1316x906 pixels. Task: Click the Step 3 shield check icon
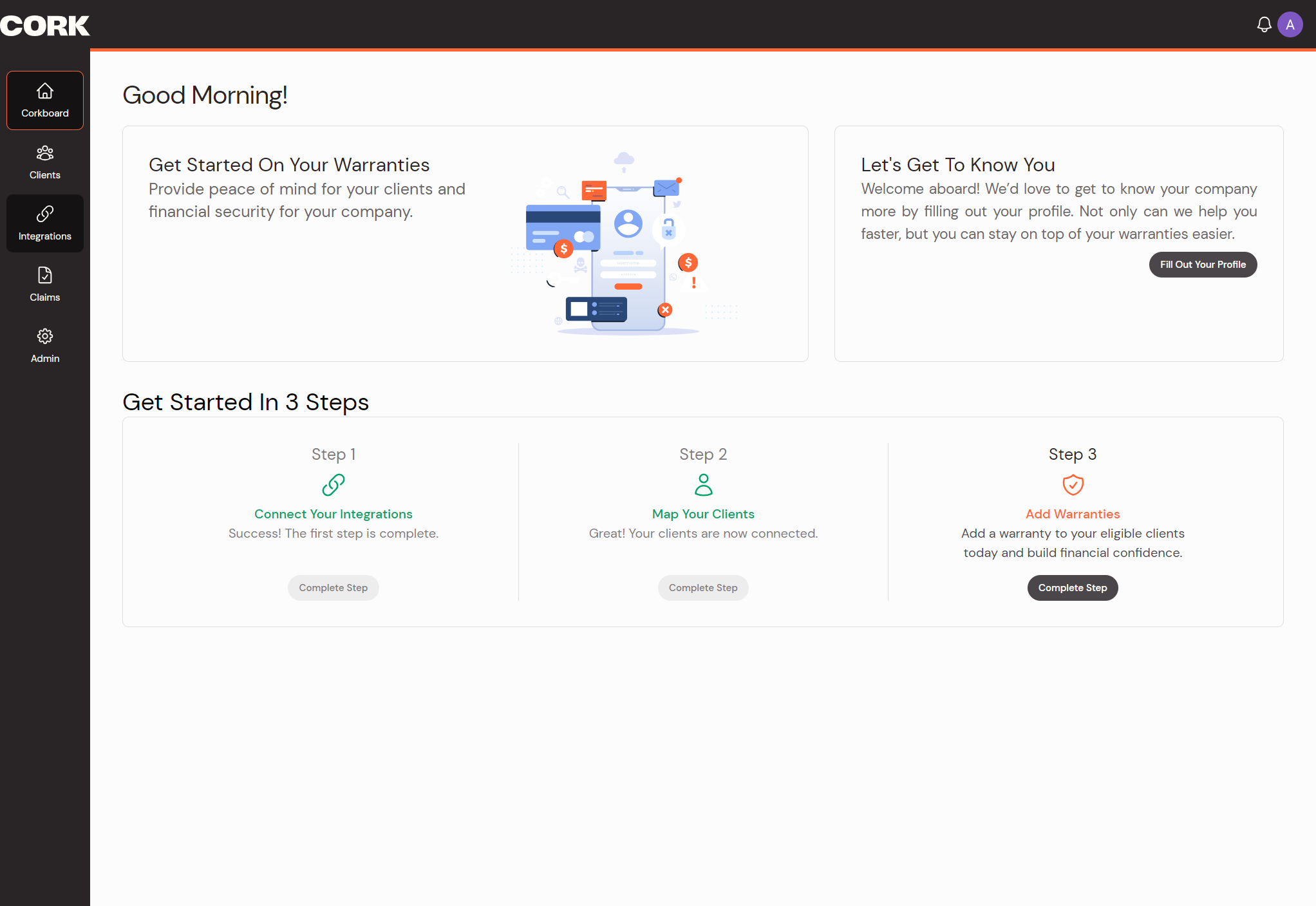coord(1073,485)
